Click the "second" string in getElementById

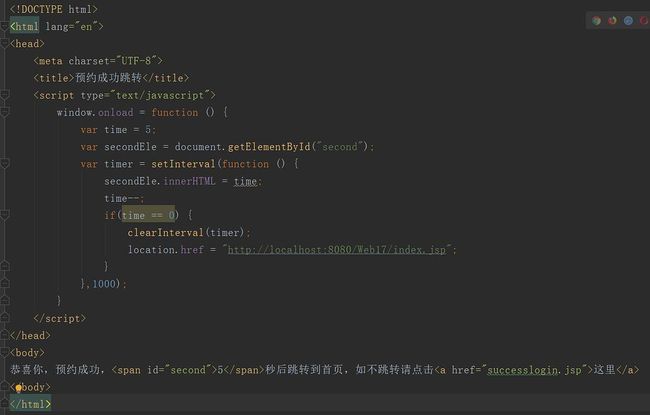(340, 147)
